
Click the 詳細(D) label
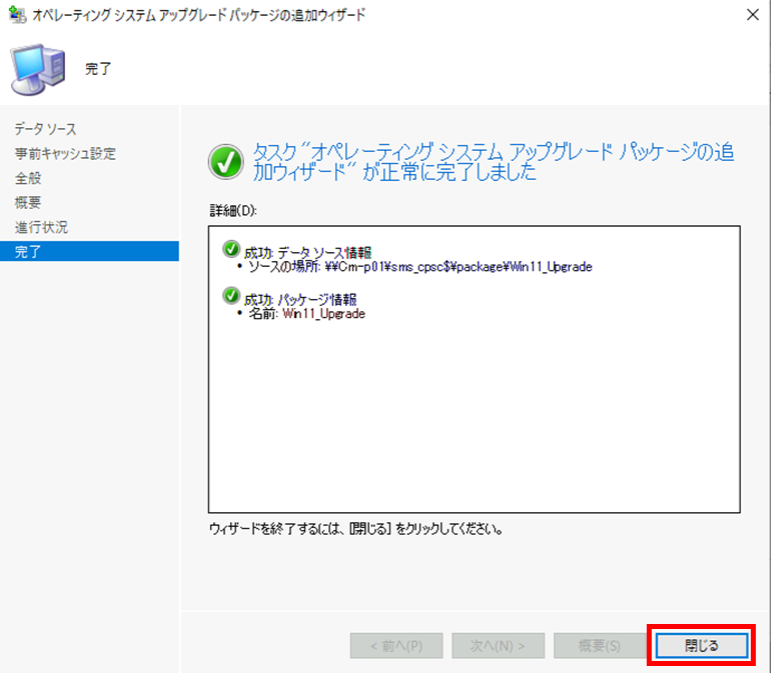click(x=233, y=211)
